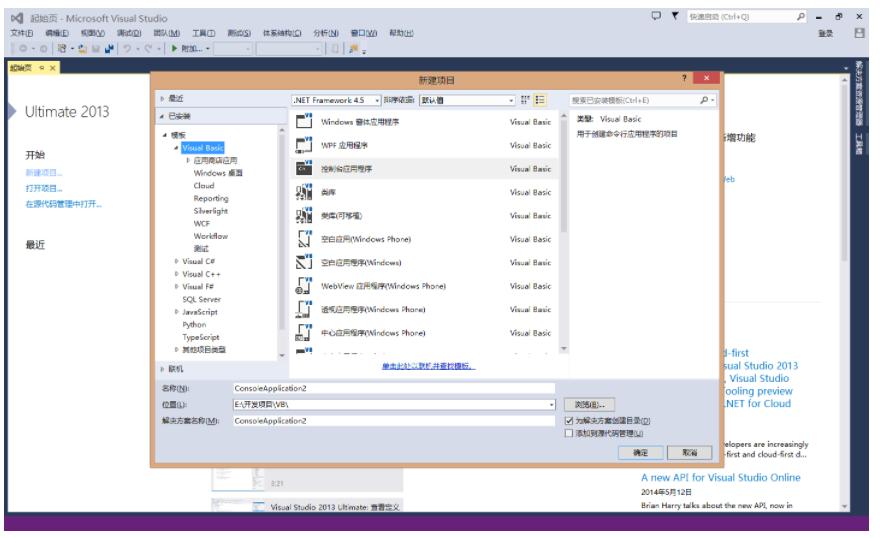Enable 添加到源代码管理 checkbox
The height and width of the screenshot is (538, 880).
pyautogui.click(x=569, y=434)
